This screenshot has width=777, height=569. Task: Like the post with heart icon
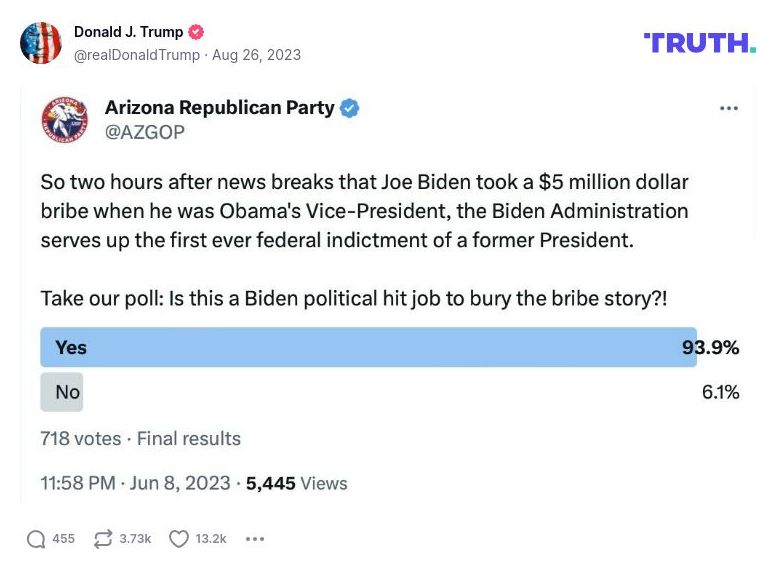pos(179,539)
